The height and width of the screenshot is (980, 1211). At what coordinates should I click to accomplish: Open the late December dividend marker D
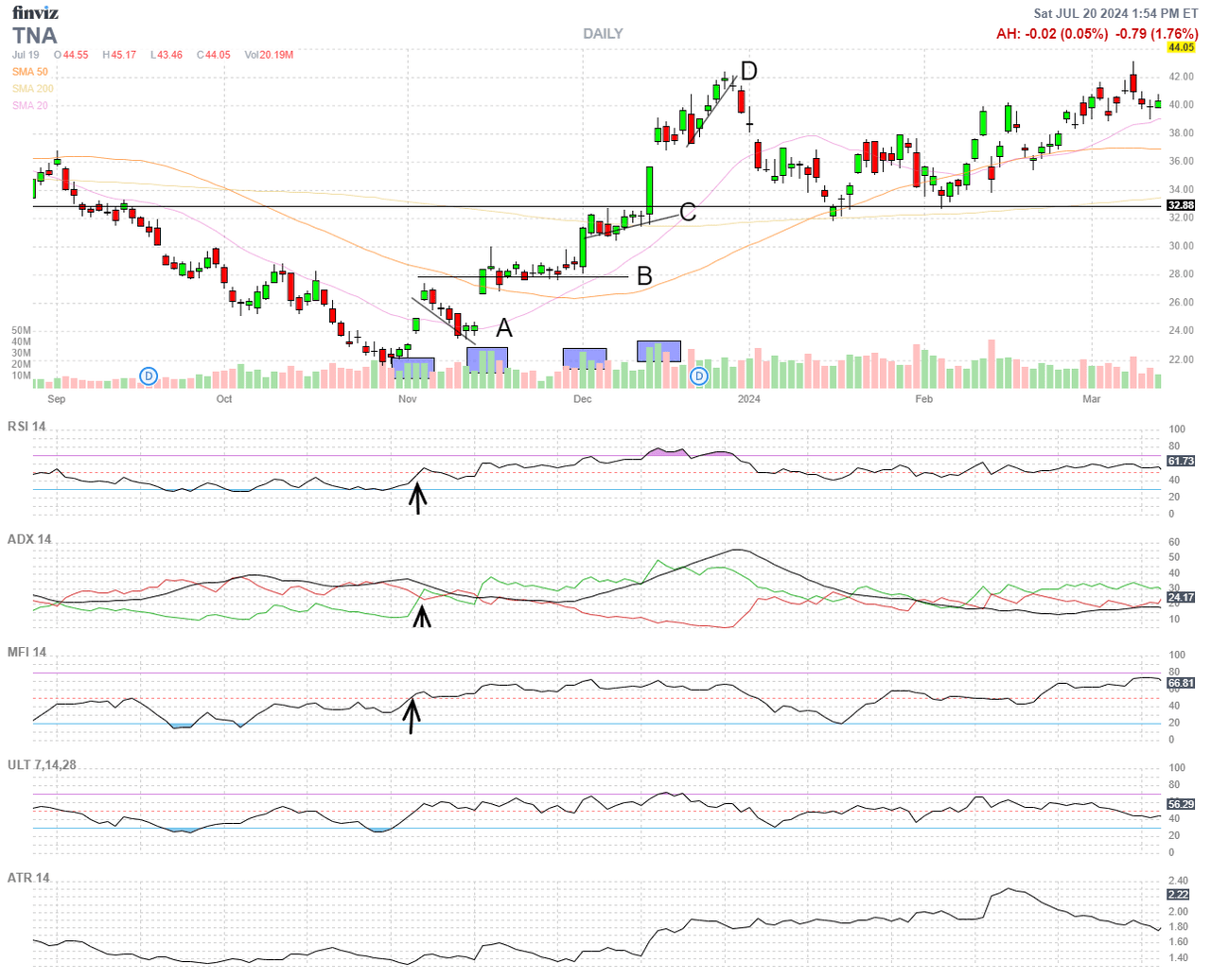pos(699,376)
